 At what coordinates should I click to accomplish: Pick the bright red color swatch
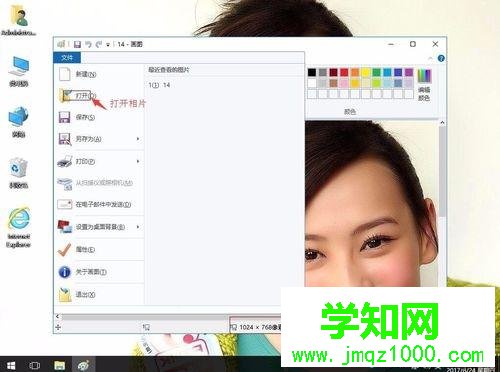(344, 72)
